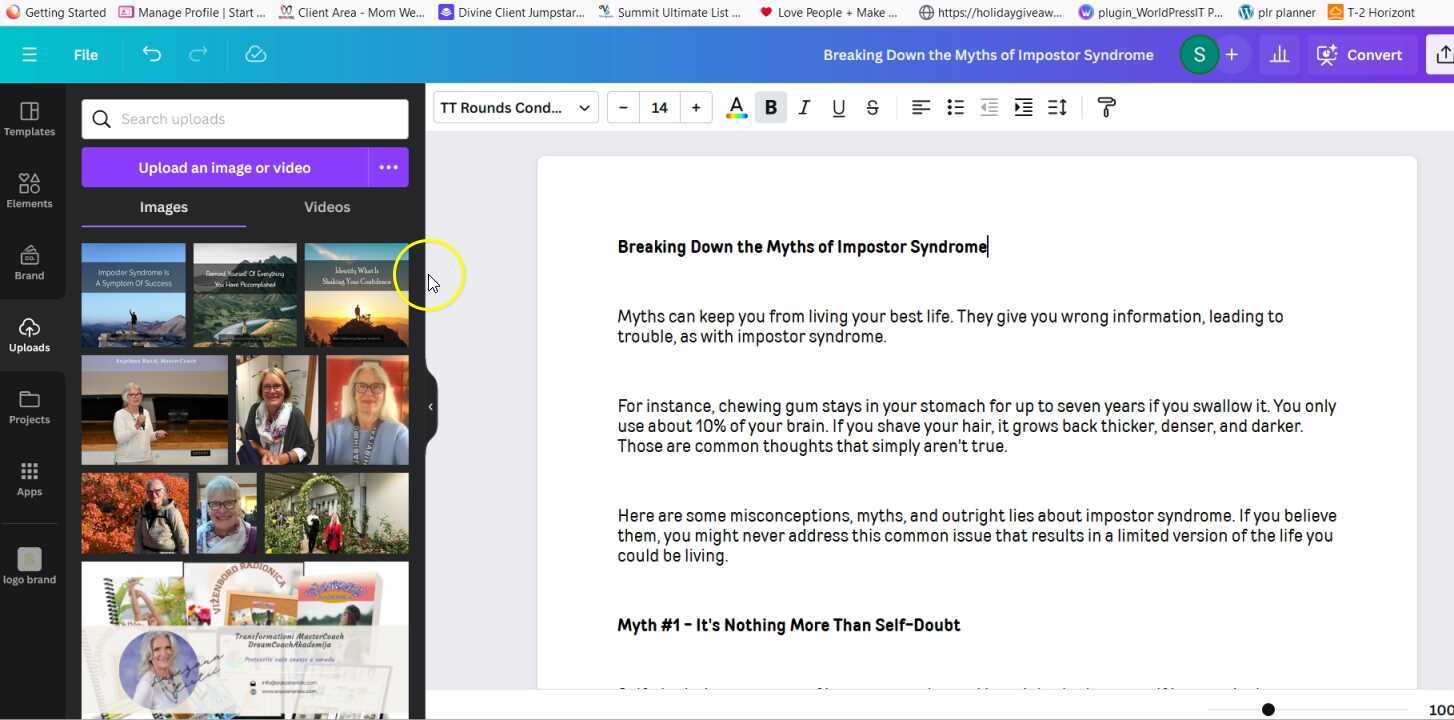Open the Summit Ultimate List bookmark
1454x720 pixels.
pos(670,12)
